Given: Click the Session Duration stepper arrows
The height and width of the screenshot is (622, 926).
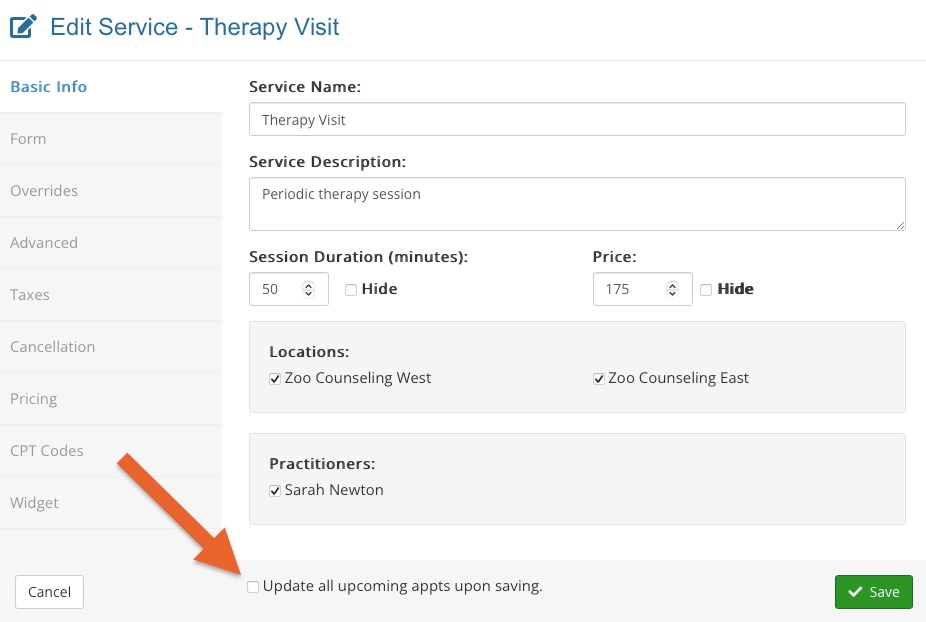Looking at the screenshot, I should pyautogui.click(x=308, y=289).
